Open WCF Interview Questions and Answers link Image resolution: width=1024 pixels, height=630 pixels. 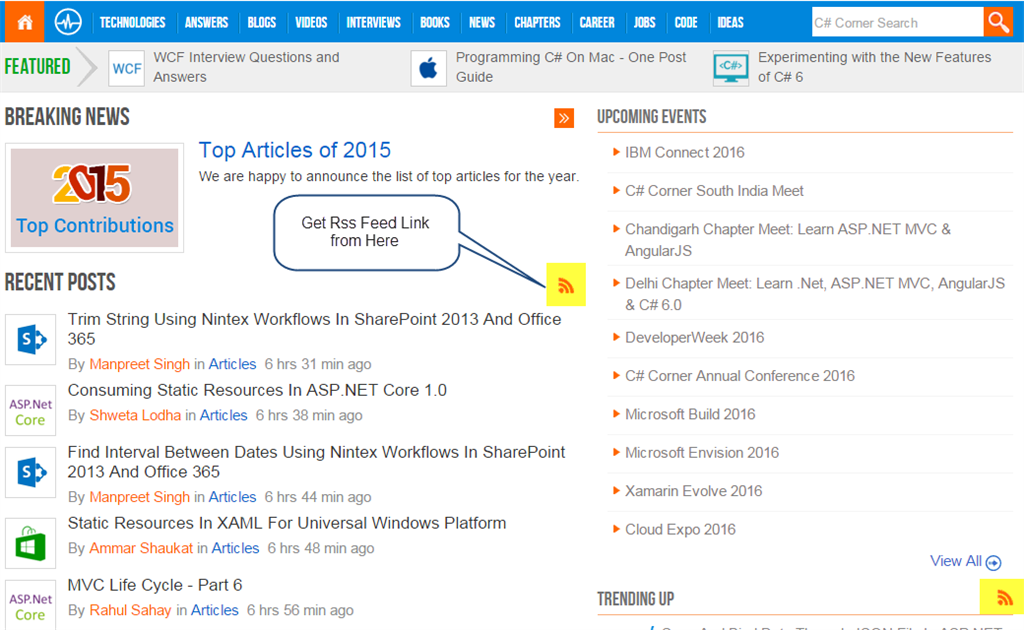[x=246, y=67]
